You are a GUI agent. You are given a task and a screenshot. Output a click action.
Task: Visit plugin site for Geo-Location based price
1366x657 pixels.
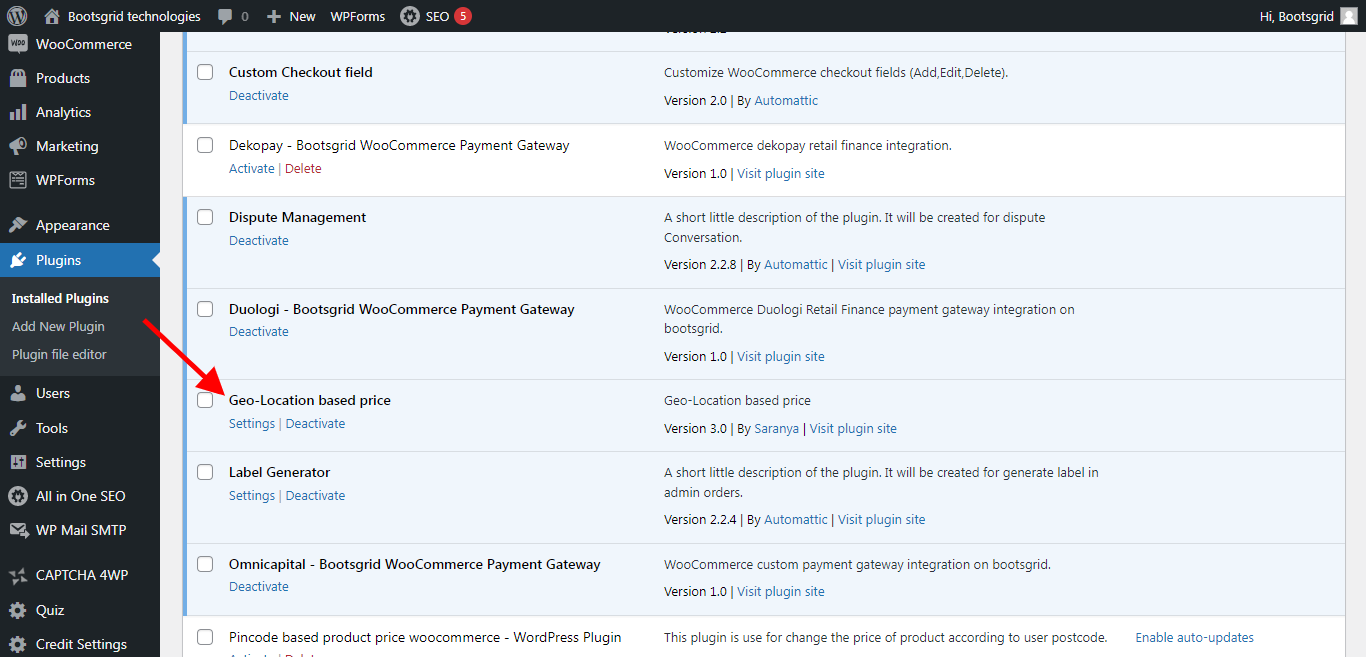[x=853, y=429]
